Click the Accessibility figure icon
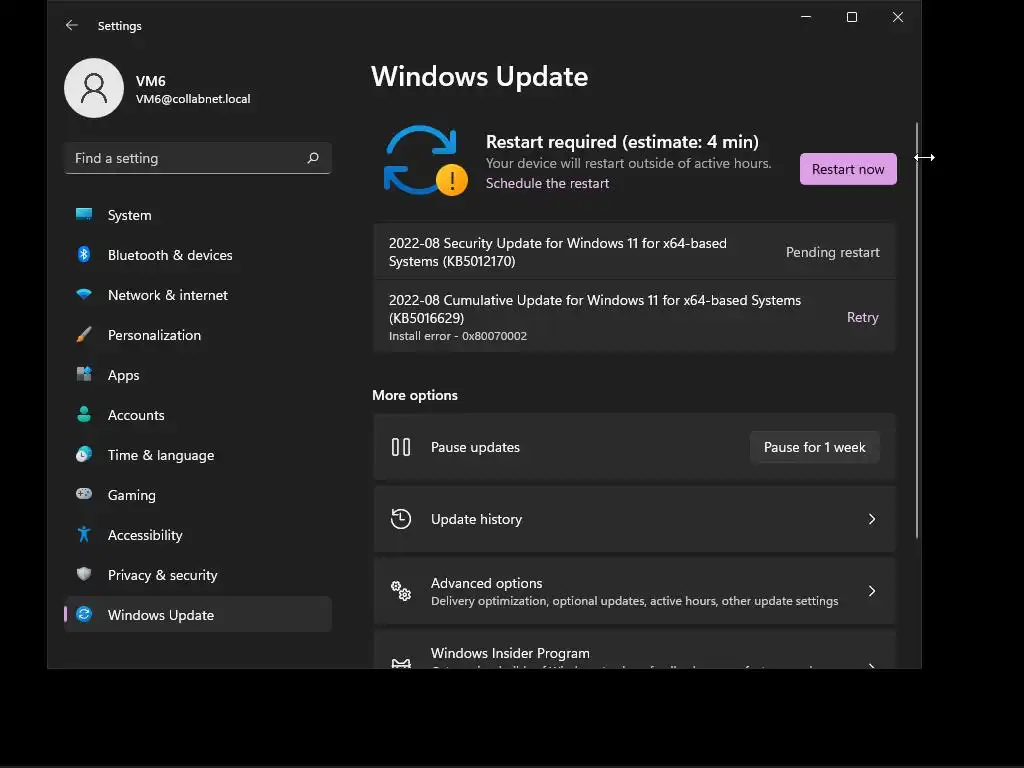The height and width of the screenshot is (768, 1024). coord(84,534)
